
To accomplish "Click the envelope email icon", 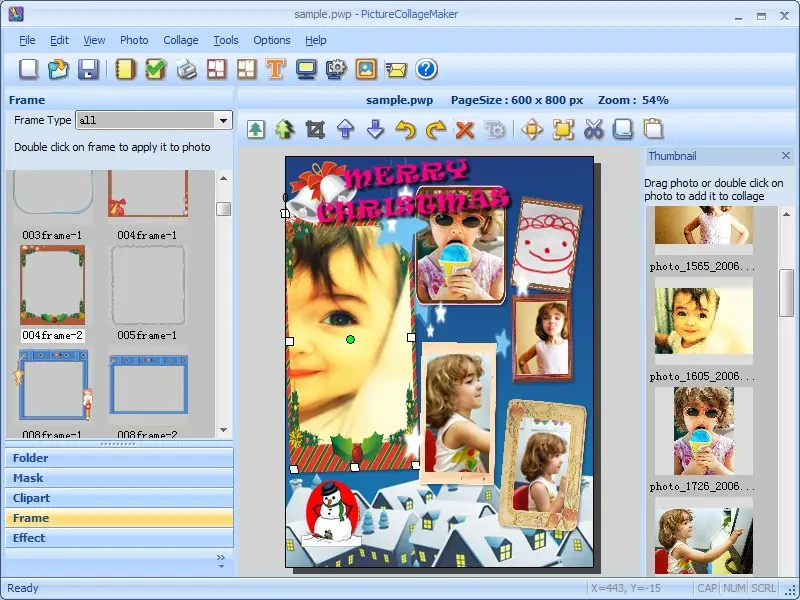I will 396,69.
